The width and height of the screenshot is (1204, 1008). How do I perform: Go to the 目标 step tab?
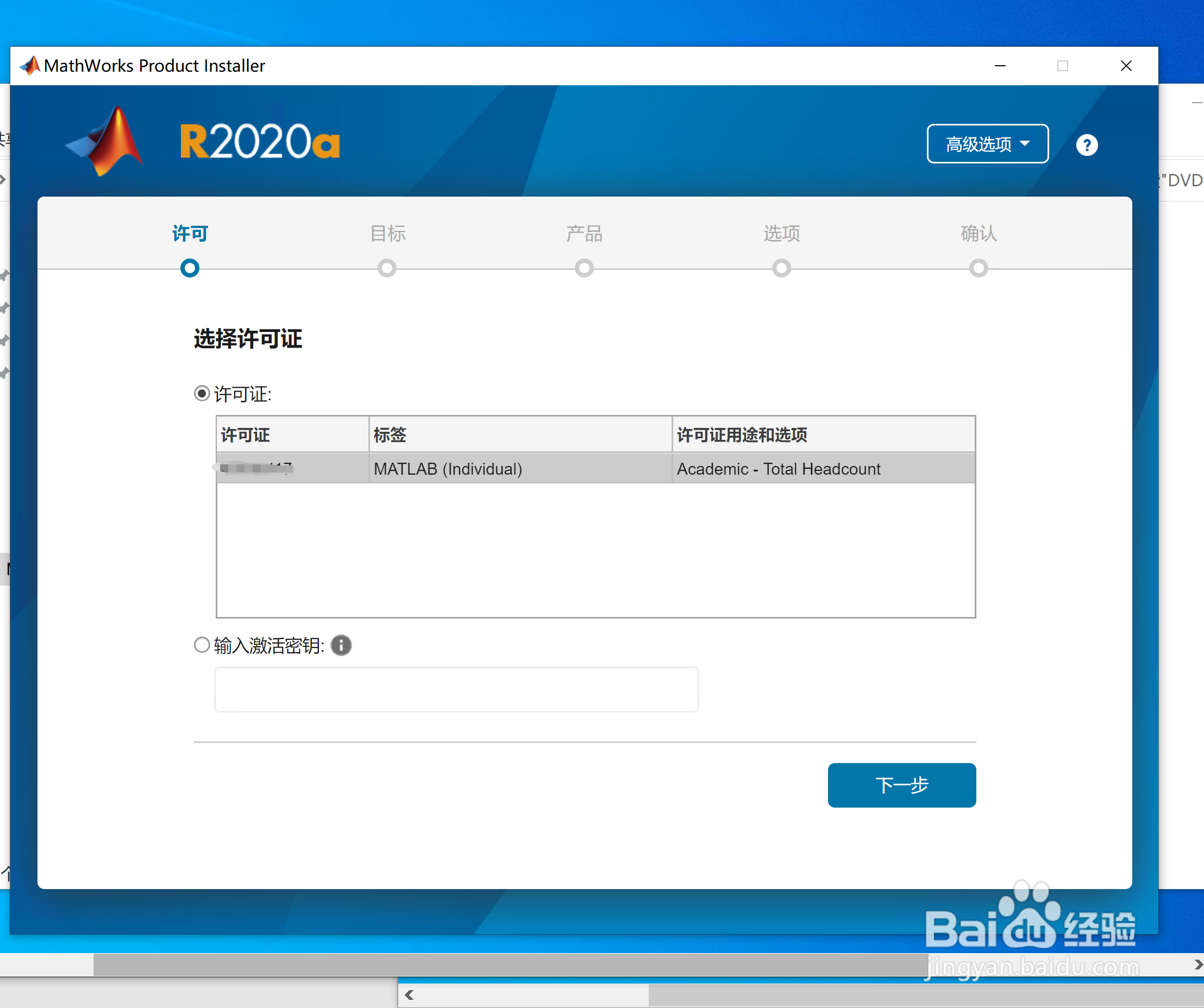pos(387,233)
